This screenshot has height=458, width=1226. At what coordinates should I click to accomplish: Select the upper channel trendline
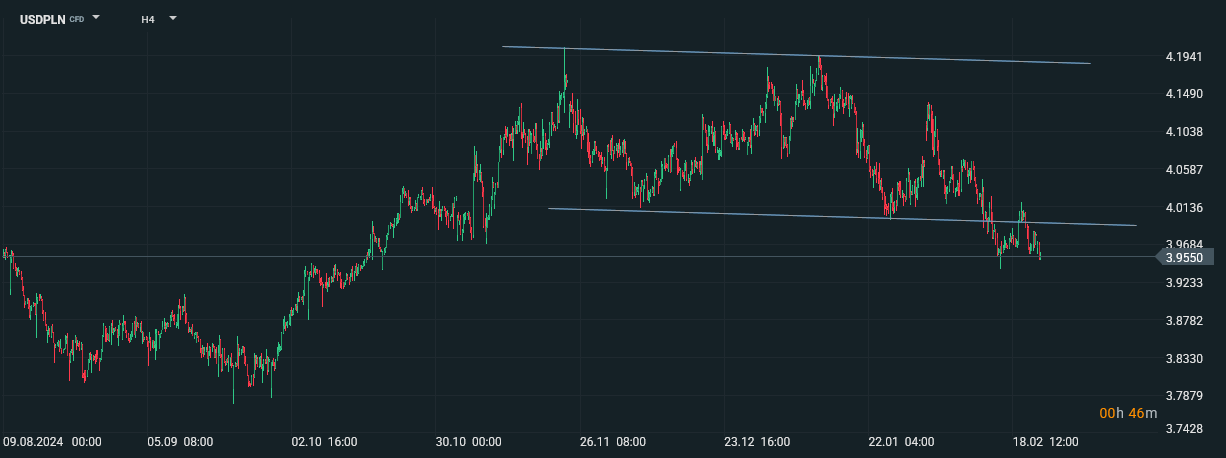click(x=796, y=55)
